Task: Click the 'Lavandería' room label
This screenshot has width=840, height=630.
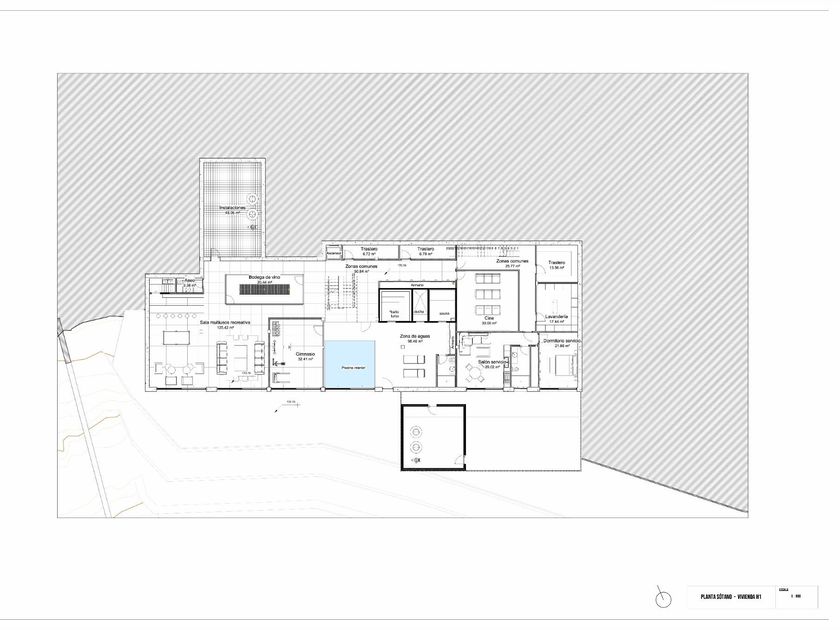Action: coord(557,317)
